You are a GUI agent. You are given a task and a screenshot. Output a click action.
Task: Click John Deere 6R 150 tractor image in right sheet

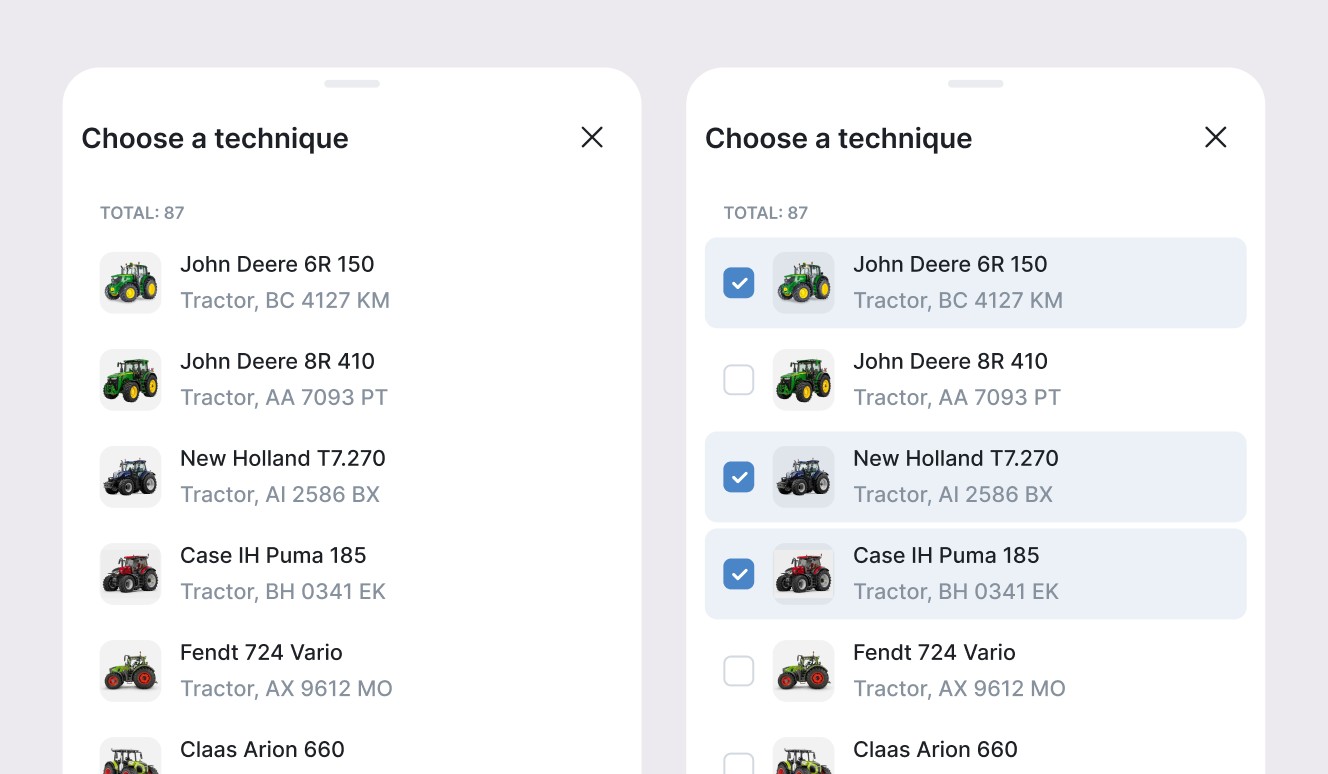click(804, 283)
